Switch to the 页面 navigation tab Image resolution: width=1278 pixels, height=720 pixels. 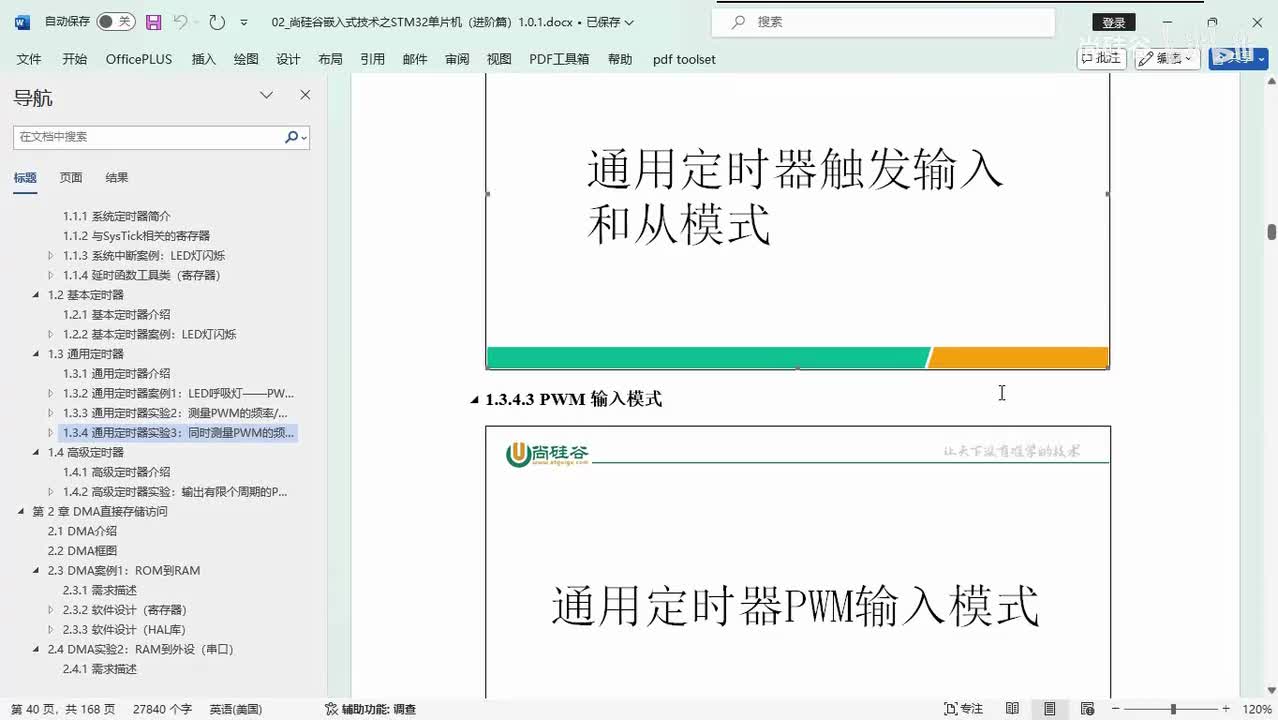click(71, 178)
